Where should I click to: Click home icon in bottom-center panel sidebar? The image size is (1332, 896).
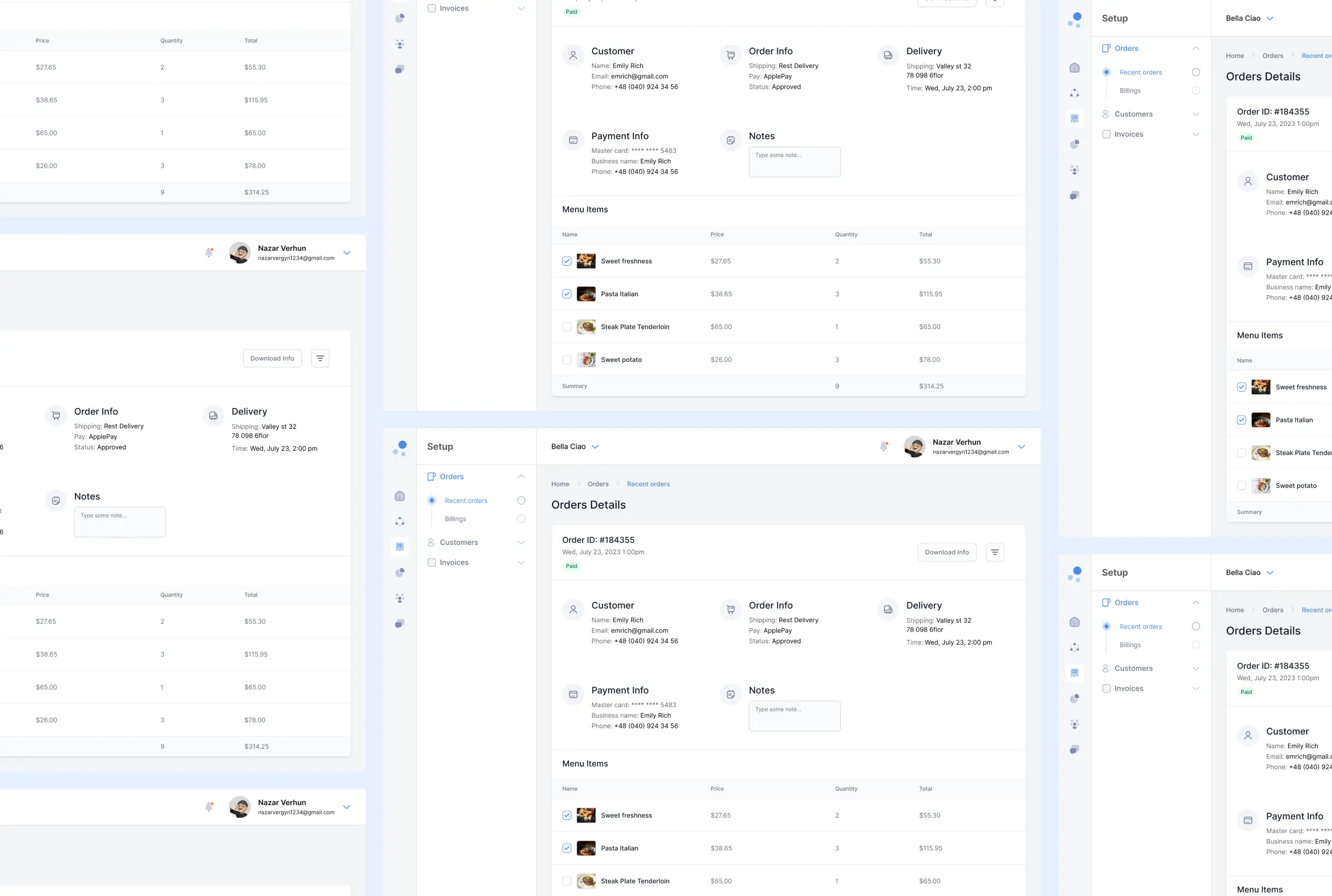click(x=399, y=496)
